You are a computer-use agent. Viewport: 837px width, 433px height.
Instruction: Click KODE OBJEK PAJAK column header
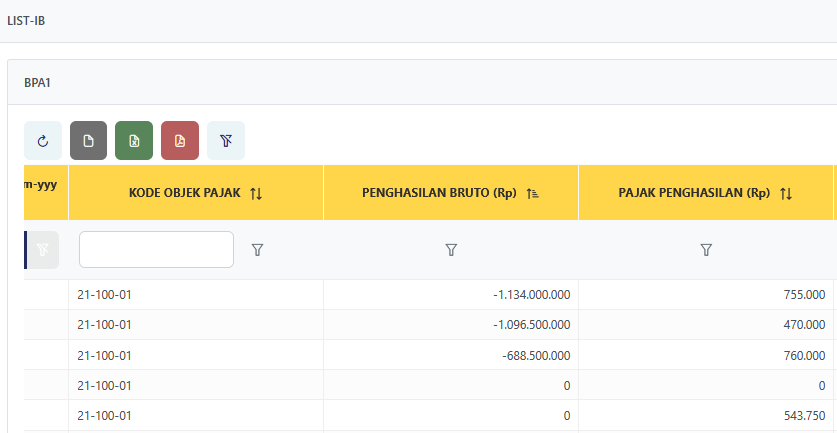tap(196, 193)
